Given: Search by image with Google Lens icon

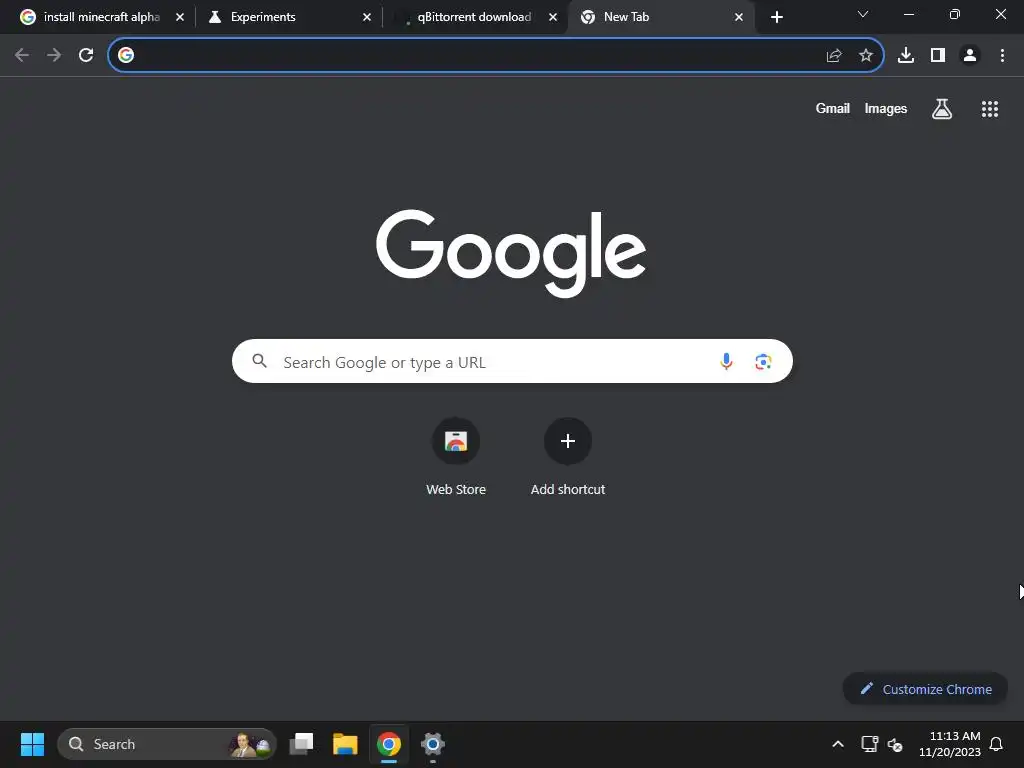Looking at the screenshot, I should 763,361.
